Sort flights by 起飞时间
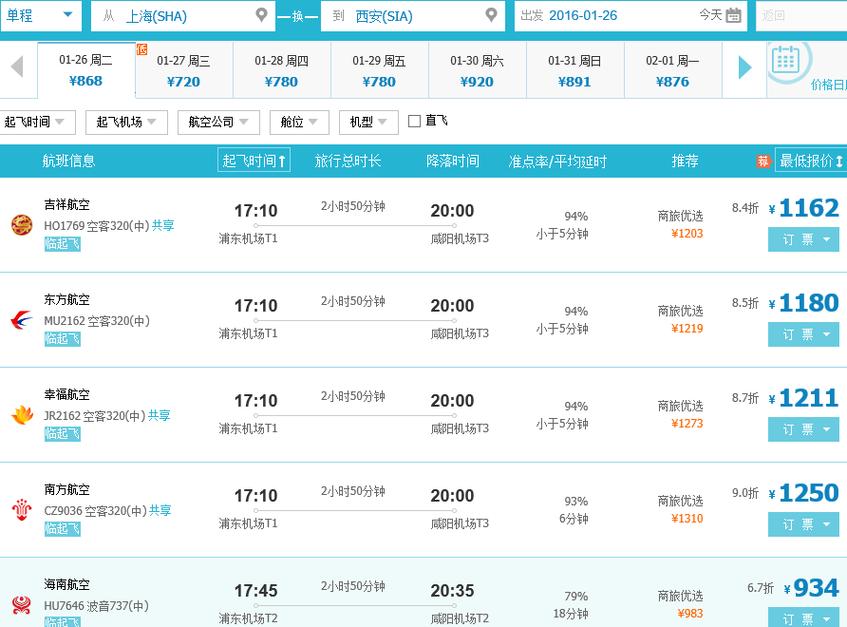Screen dimensions: 847x627 pyautogui.click(x=255, y=160)
